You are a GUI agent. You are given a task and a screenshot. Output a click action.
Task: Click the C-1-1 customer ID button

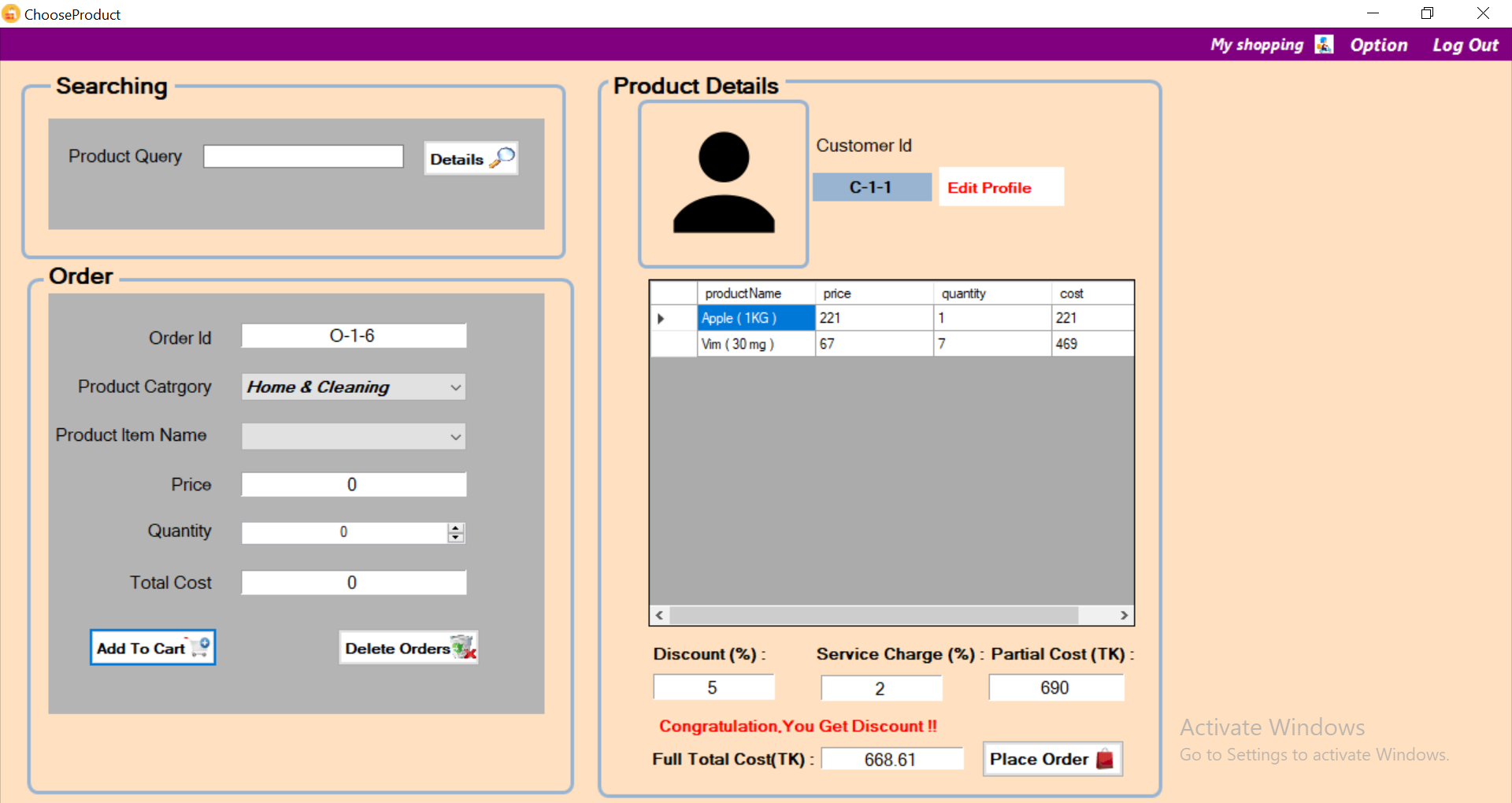pos(871,187)
